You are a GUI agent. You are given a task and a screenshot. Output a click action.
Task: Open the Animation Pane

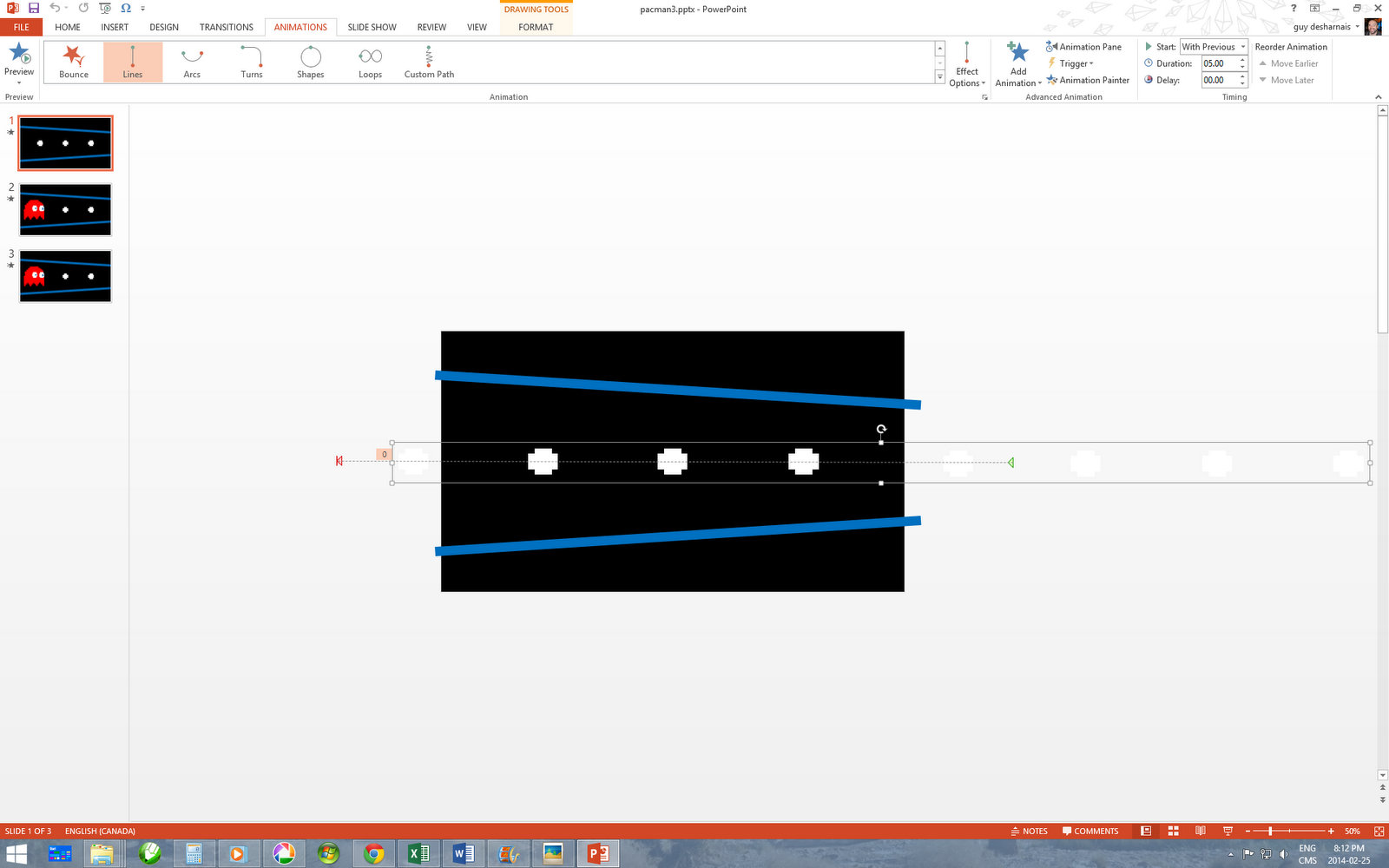pyautogui.click(x=1084, y=47)
